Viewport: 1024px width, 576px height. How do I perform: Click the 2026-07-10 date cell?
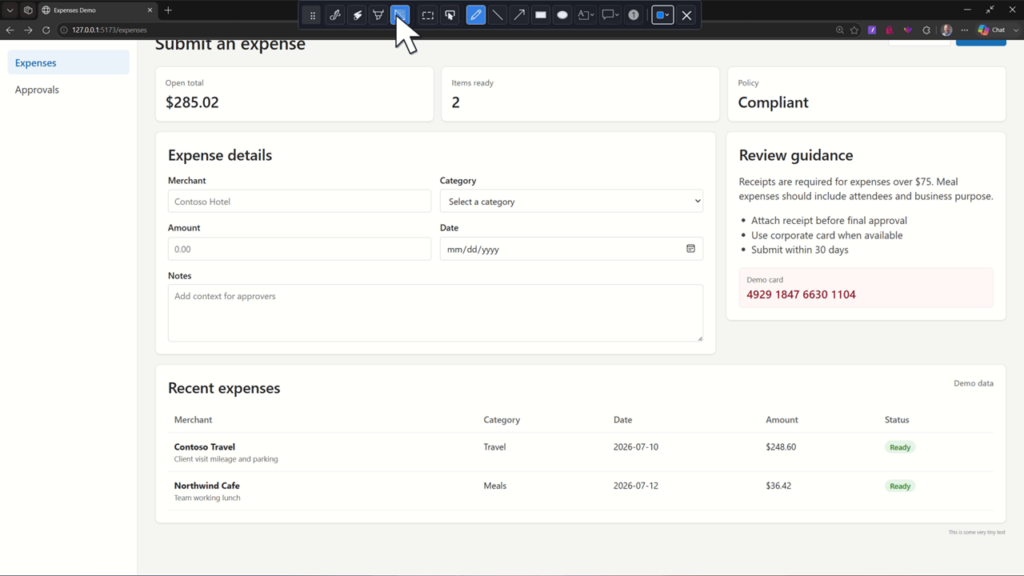coord(635,447)
